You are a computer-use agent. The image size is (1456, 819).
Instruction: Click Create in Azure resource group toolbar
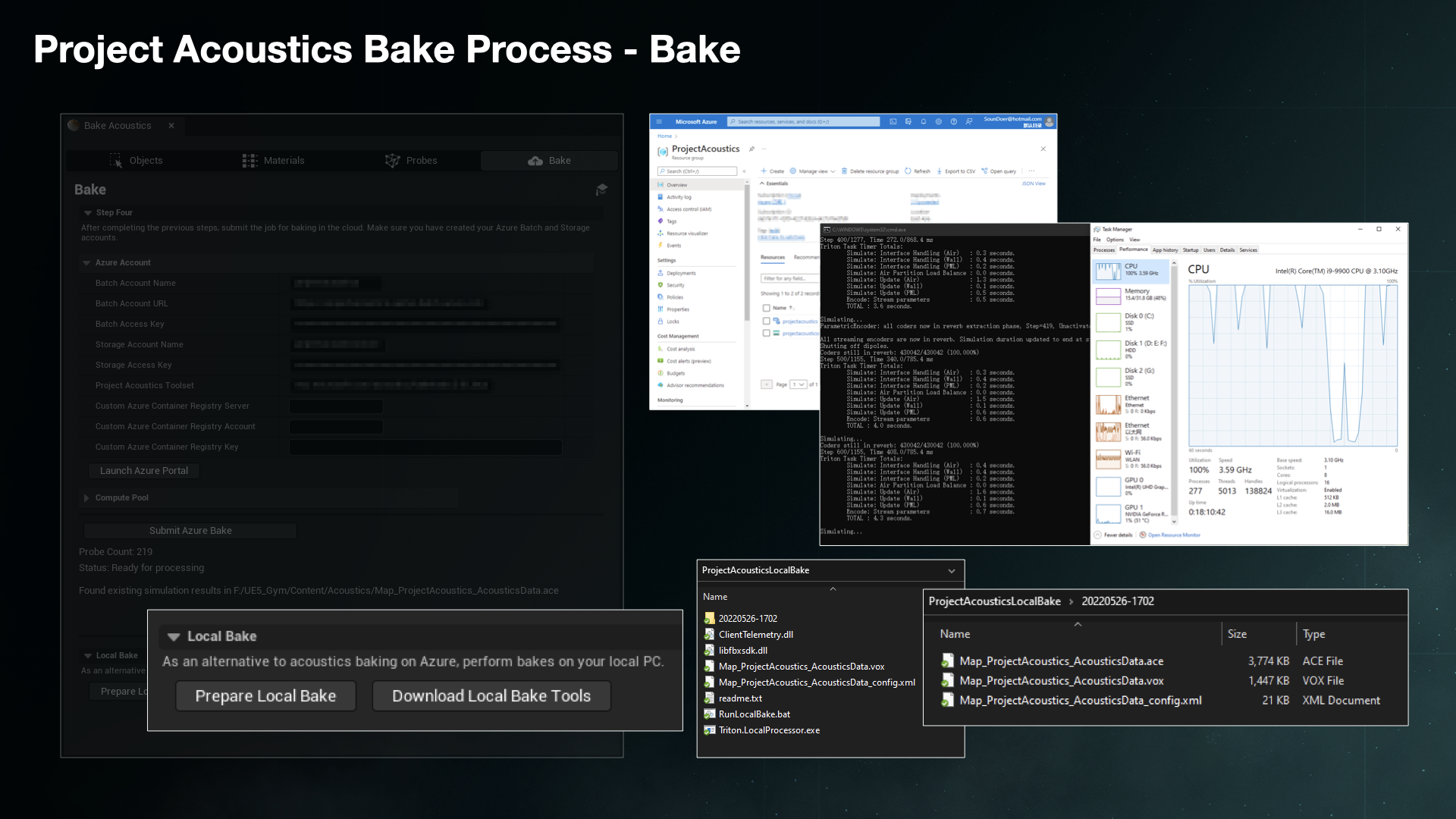(773, 171)
